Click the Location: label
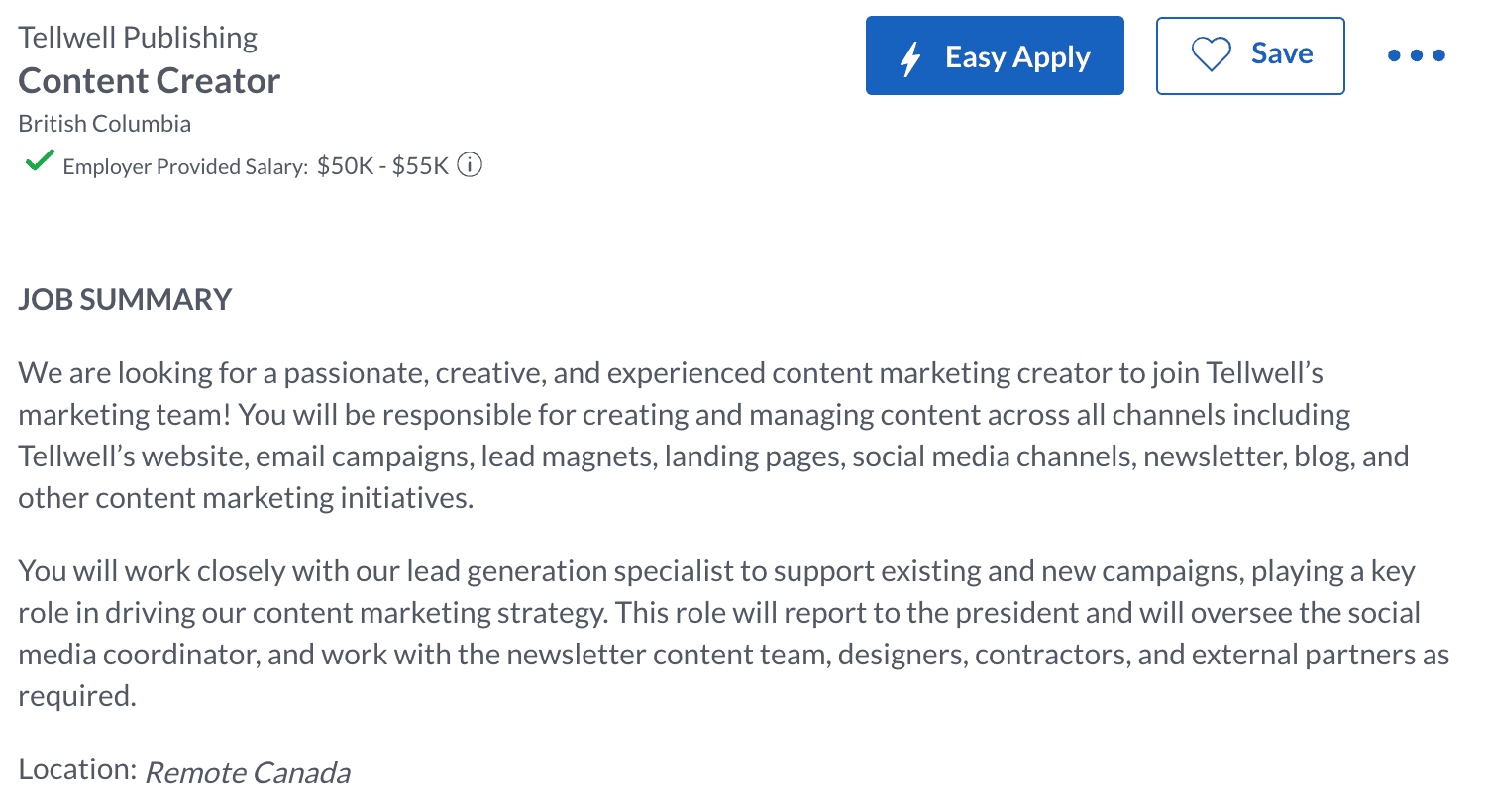Screen dimensions: 1486x812 [x=77, y=769]
